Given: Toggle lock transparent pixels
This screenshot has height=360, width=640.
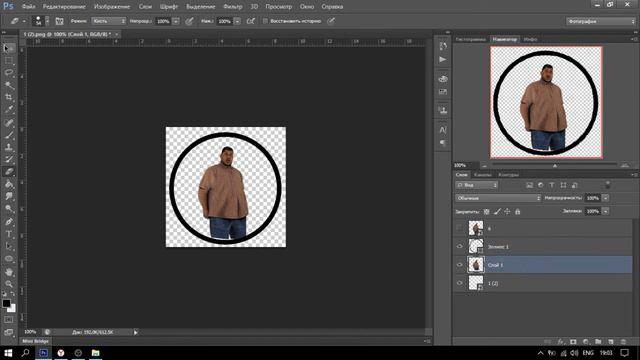Looking at the screenshot, I should [487, 211].
